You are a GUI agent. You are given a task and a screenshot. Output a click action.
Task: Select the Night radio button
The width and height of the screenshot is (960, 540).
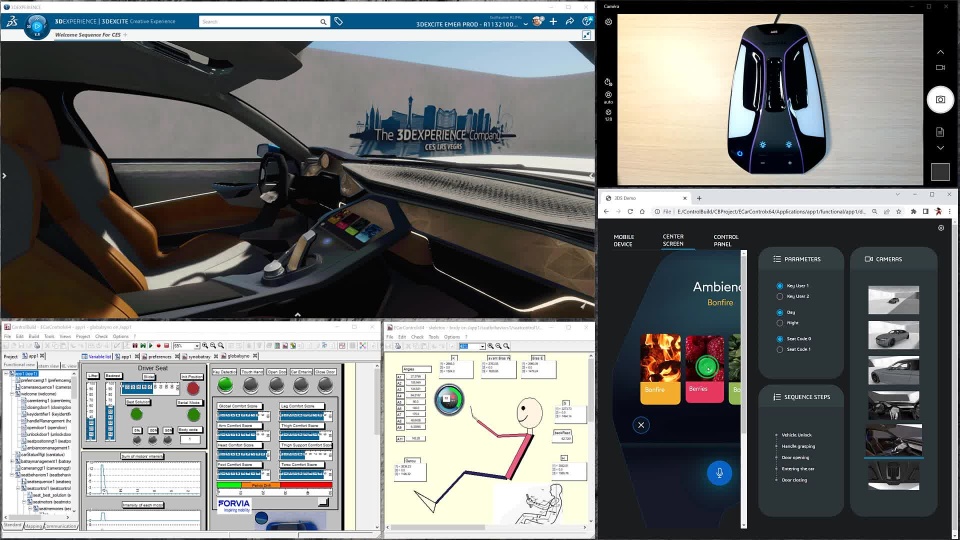[x=779, y=323]
